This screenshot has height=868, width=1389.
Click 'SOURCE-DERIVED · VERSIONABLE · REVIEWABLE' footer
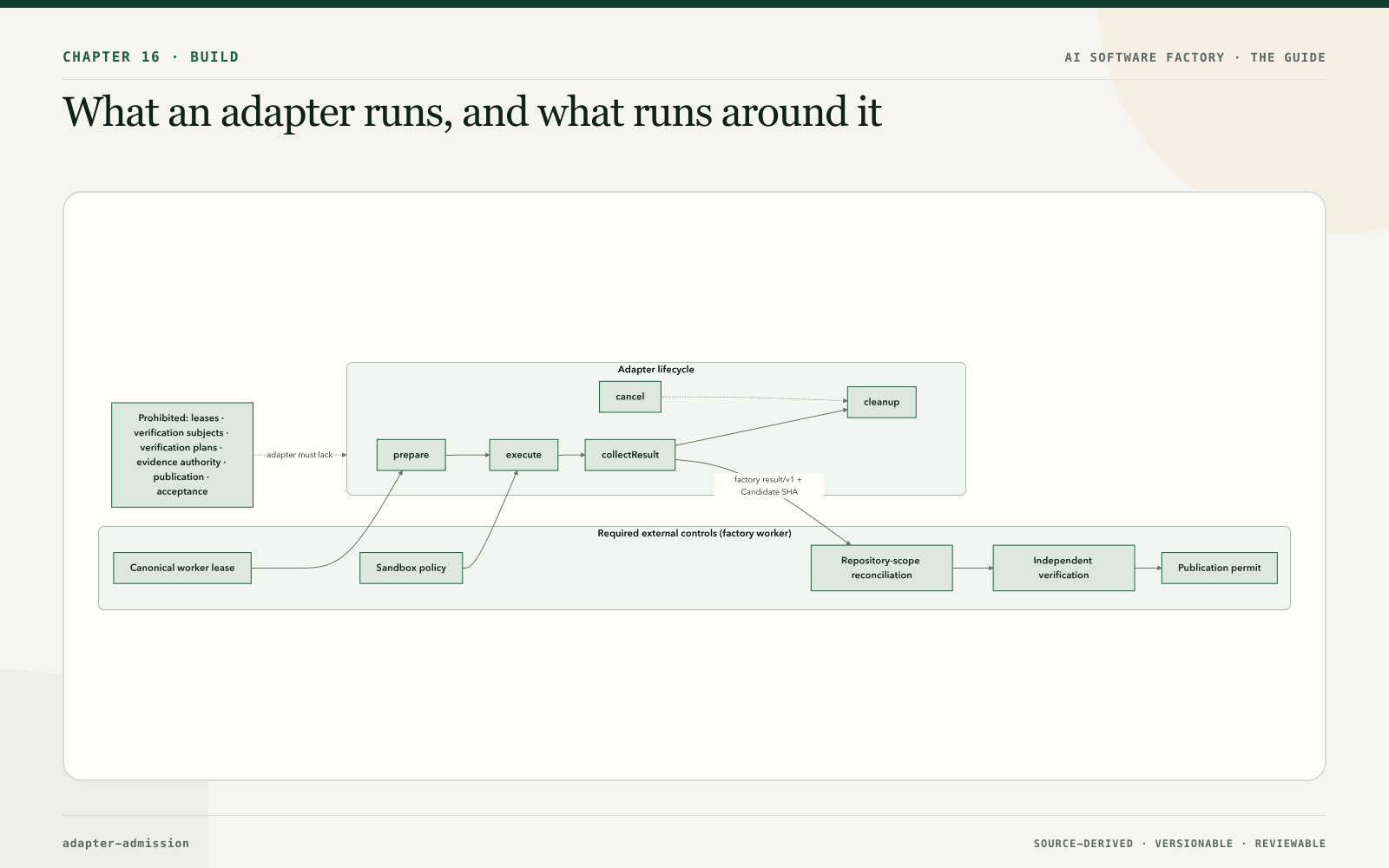(x=1179, y=844)
